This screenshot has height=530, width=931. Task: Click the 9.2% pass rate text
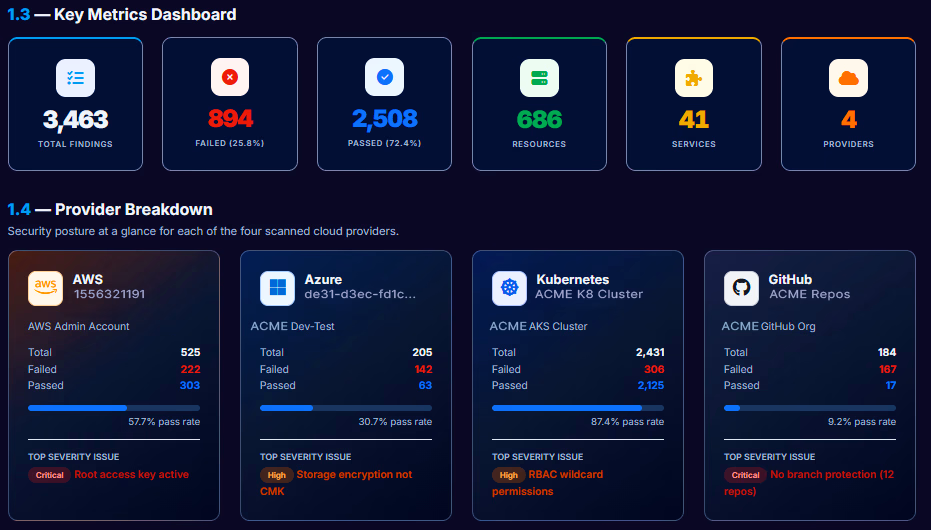862,422
